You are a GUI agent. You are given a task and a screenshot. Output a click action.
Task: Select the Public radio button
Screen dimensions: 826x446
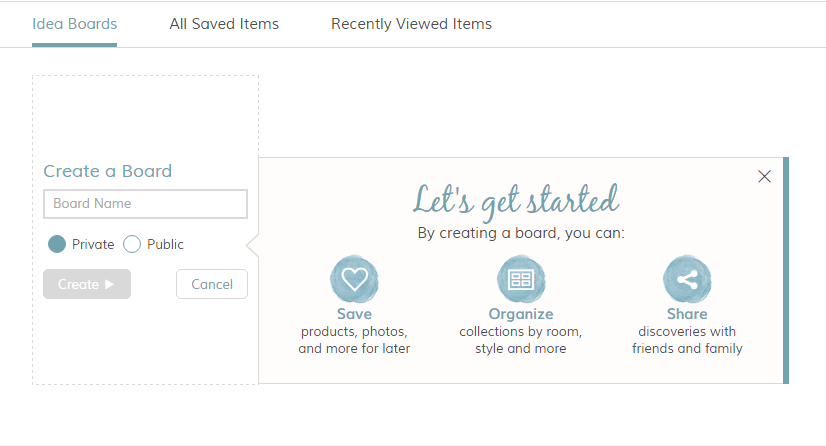(132, 244)
